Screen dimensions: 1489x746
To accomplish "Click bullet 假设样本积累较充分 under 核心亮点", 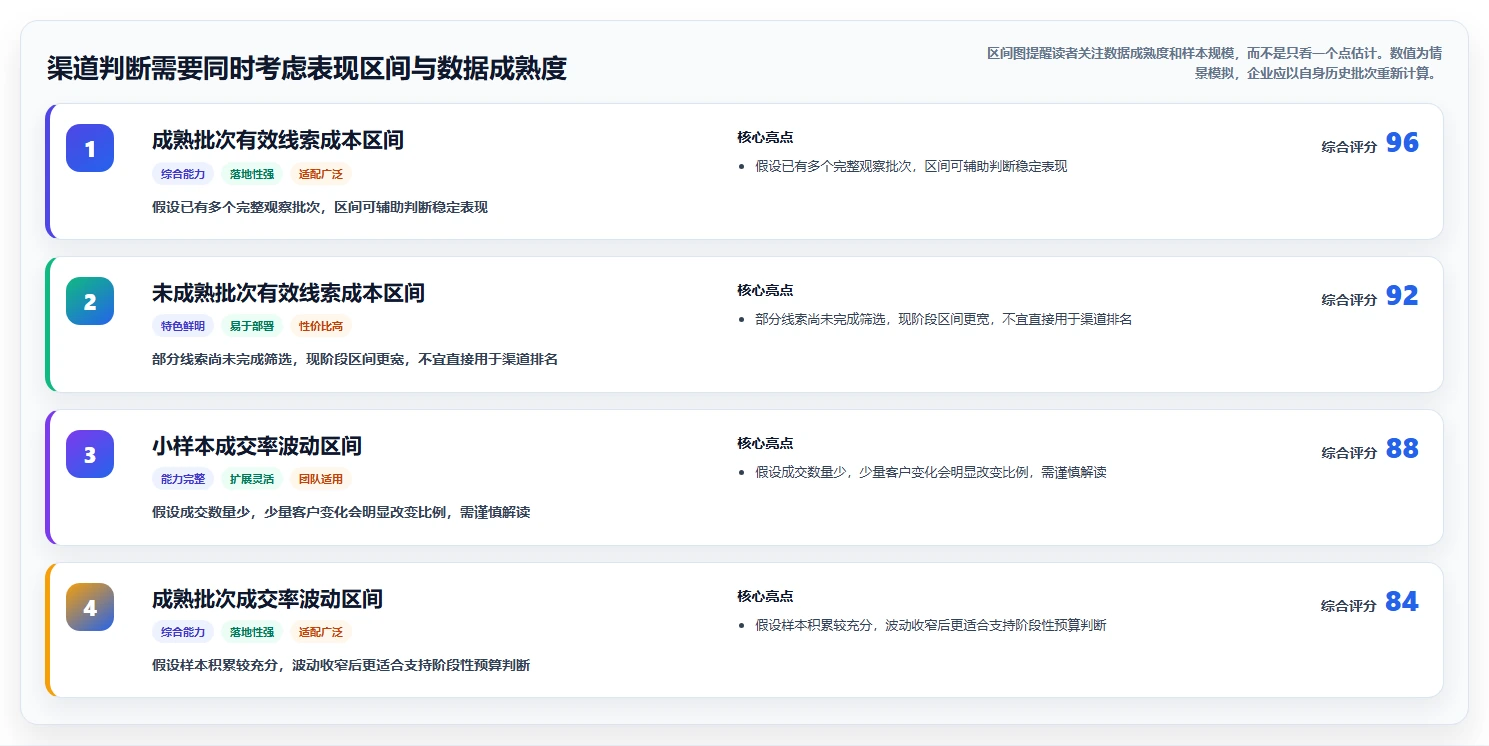I will point(931,625).
